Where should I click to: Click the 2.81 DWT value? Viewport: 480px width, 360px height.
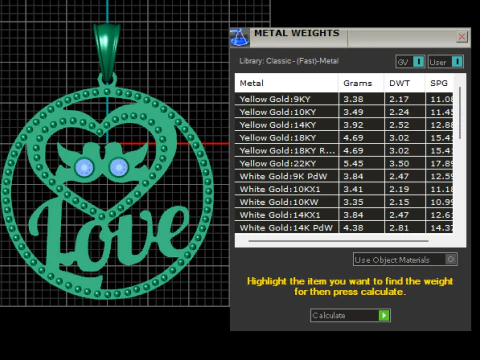tap(399, 228)
